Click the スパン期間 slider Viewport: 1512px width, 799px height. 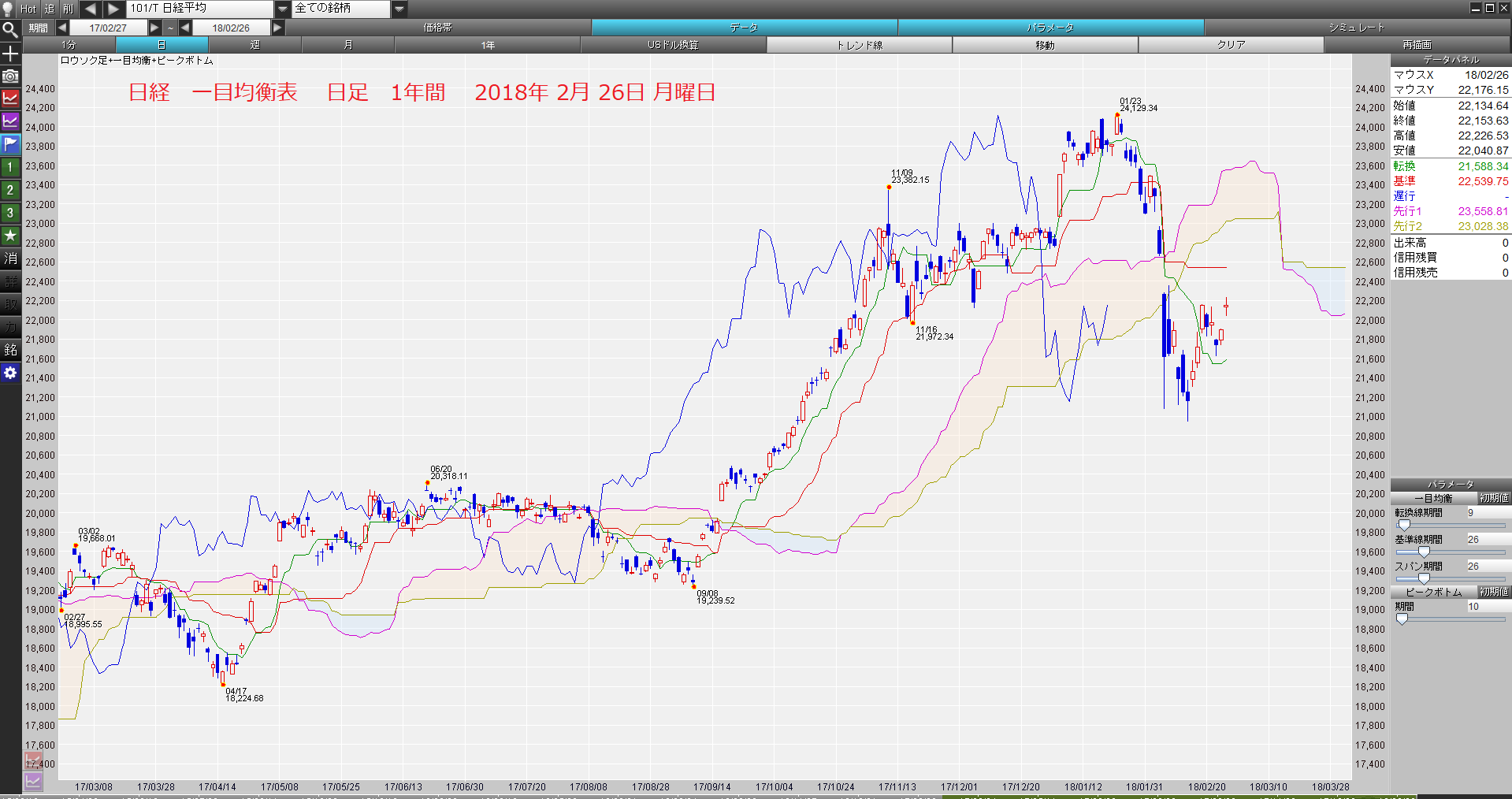pyautogui.click(x=1450, y=578)
